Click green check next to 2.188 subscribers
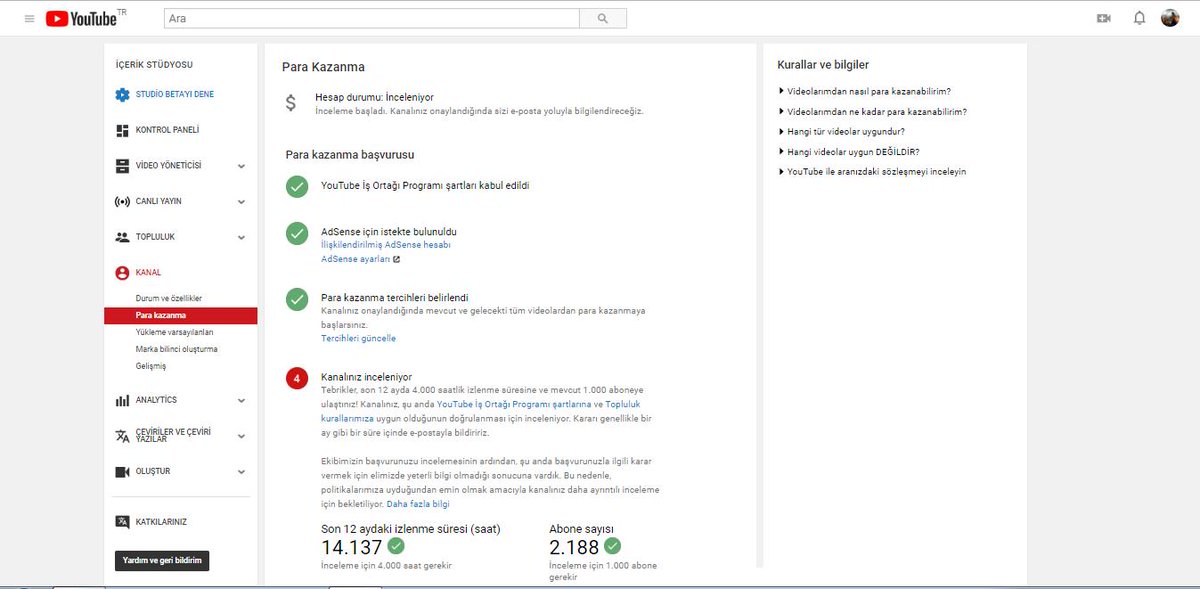 point(613,546)
